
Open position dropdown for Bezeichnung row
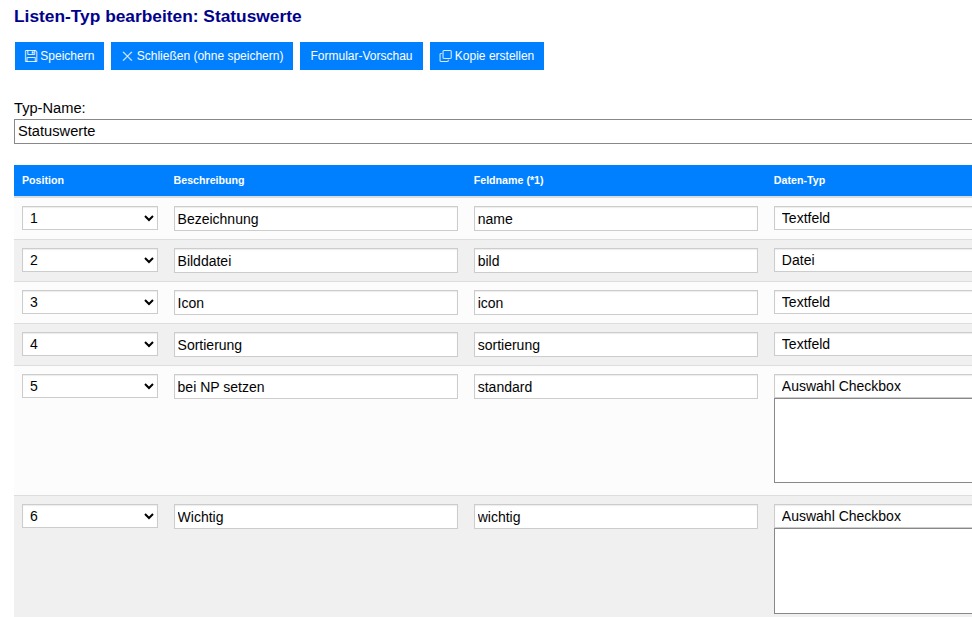click(x=90, y=218)
